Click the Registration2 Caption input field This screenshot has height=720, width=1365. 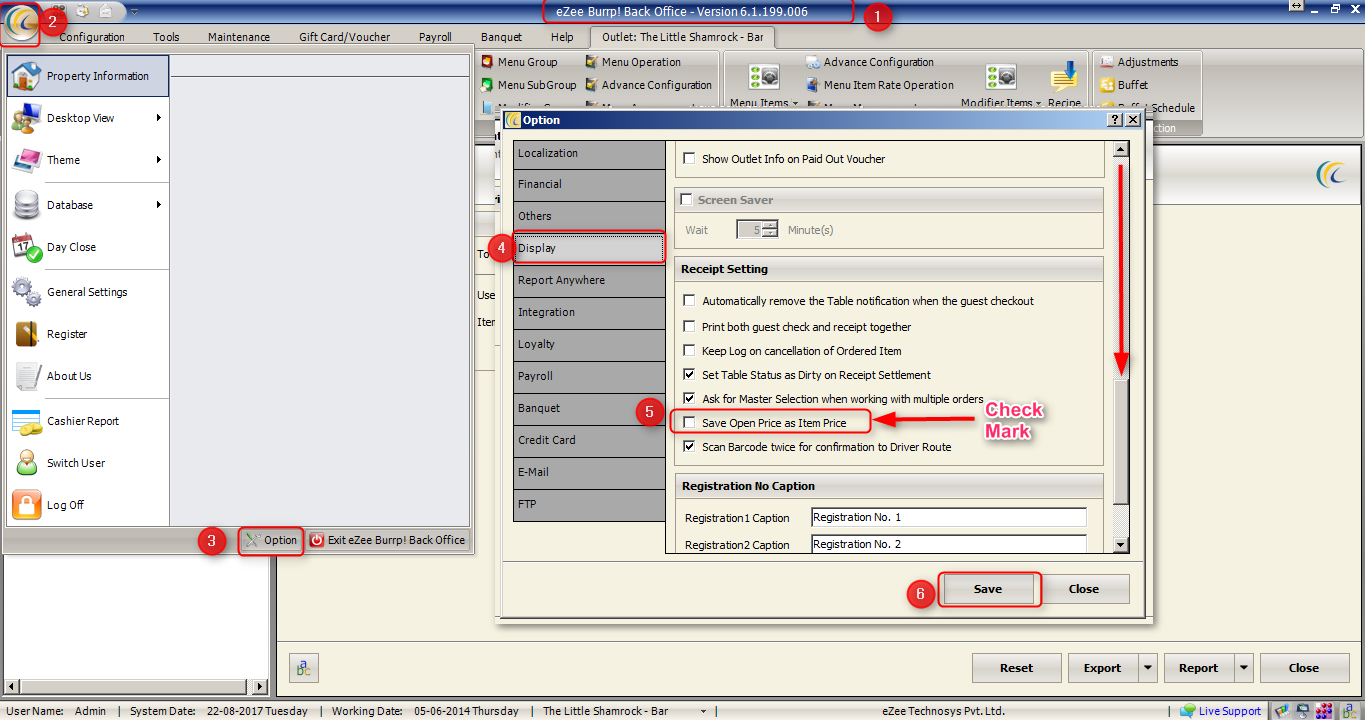(948, 544)
